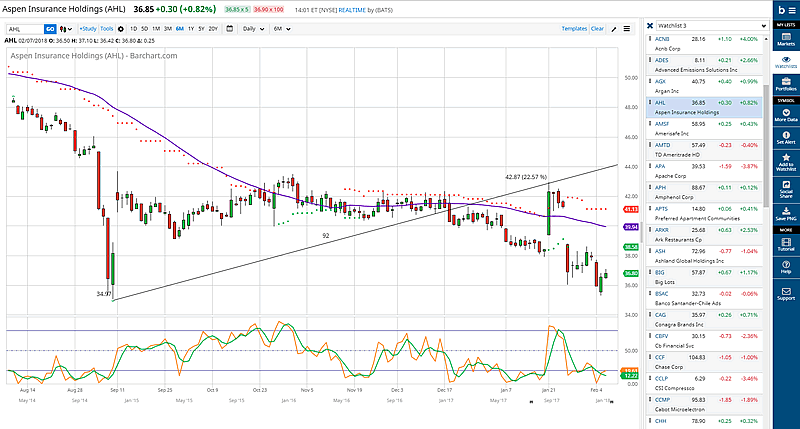Click the row handle beside ACNB
This screenshot has height=429, width=800.
pos(650,38)
